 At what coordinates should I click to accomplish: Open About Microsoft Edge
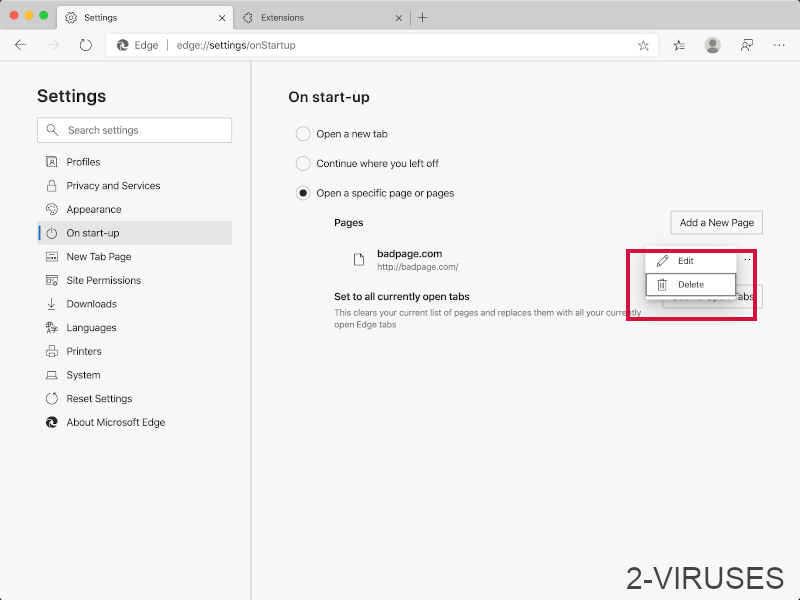pos(134,422)
